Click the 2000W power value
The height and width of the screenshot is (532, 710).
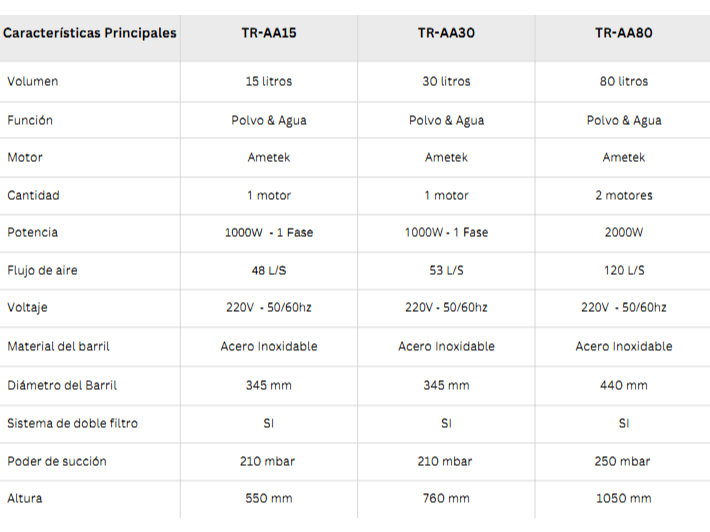click(623, 232)
